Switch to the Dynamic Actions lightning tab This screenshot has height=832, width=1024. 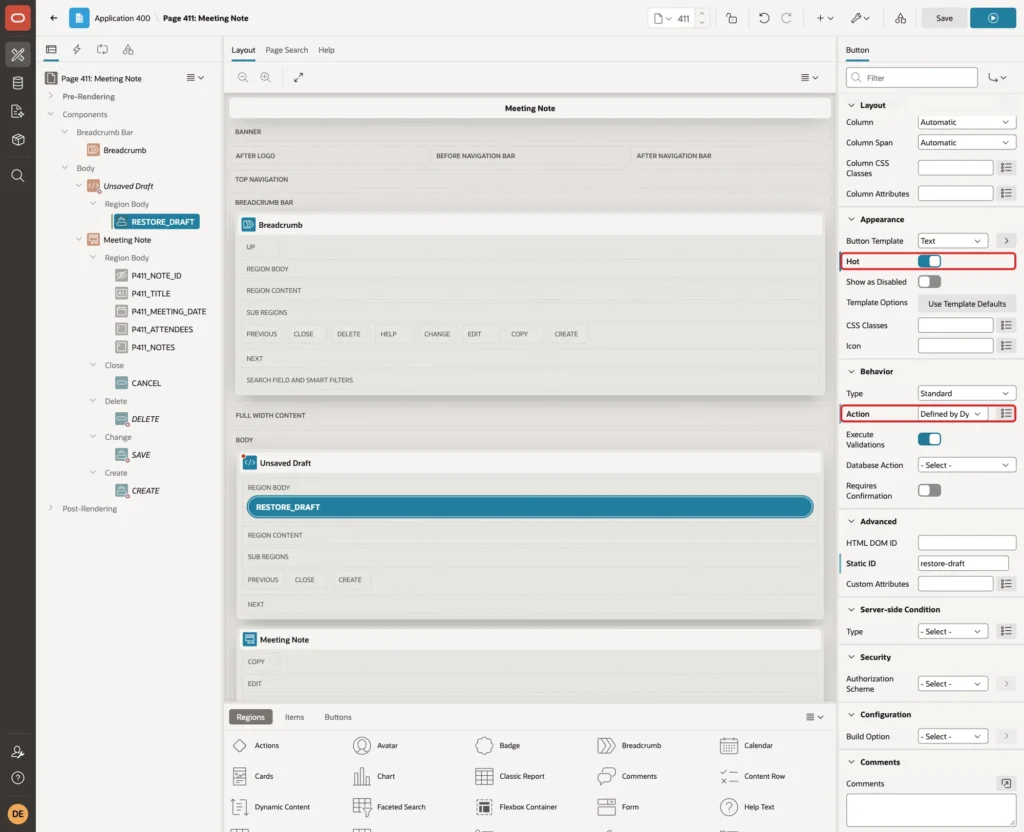76,50
